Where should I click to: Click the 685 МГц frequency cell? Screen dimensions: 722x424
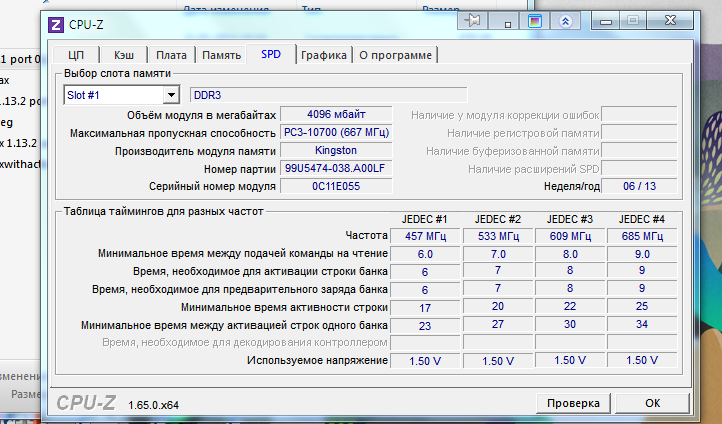pyautogui.click(x=642, y=236)
